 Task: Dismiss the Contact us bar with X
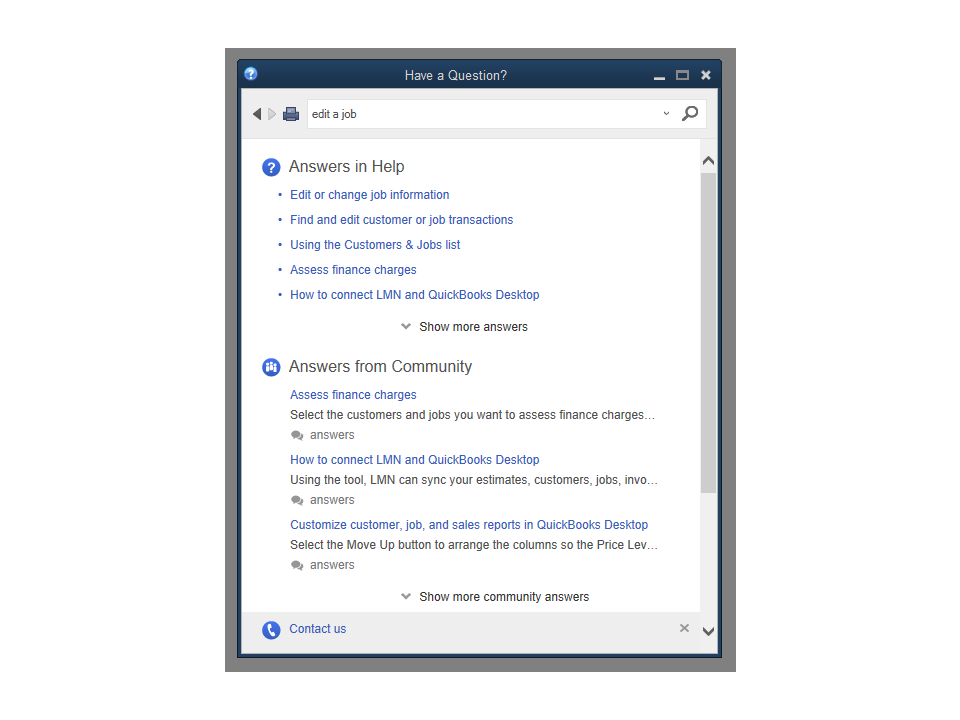pos(684,628)
